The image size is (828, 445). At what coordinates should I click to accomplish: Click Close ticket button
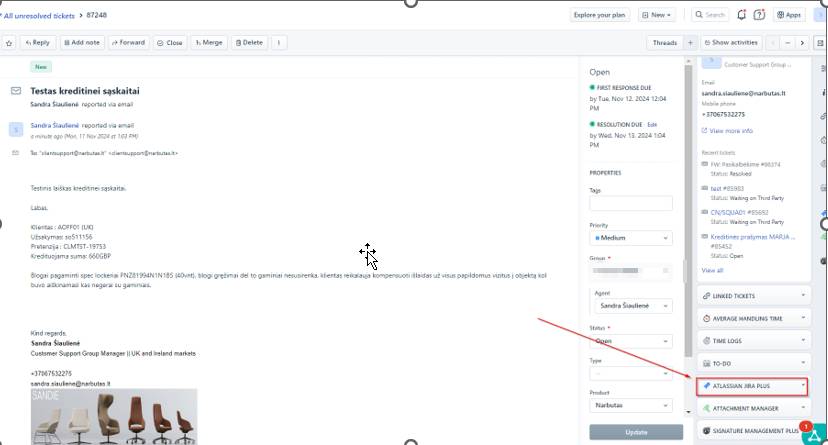point(170,43)
